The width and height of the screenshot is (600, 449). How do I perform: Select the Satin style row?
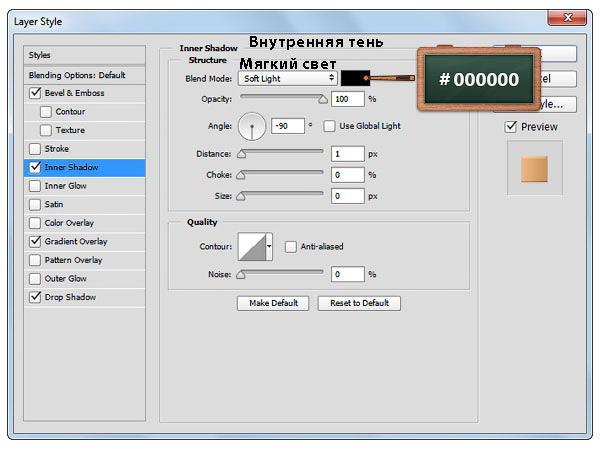click(x=85, y=204)
